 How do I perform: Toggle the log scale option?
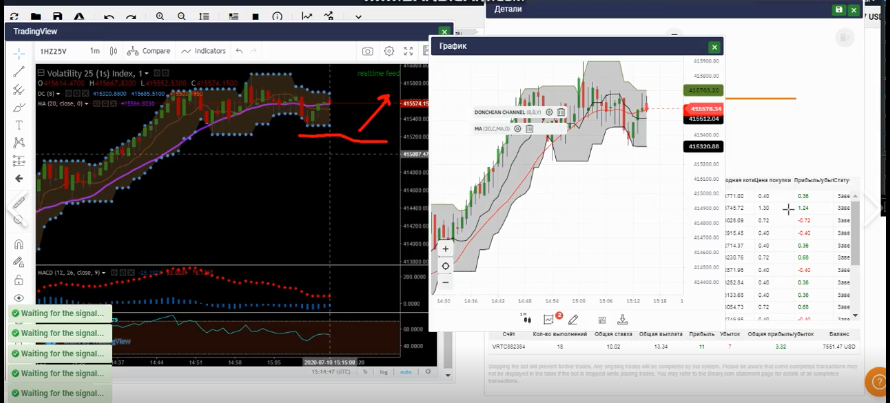coord(384,372)
